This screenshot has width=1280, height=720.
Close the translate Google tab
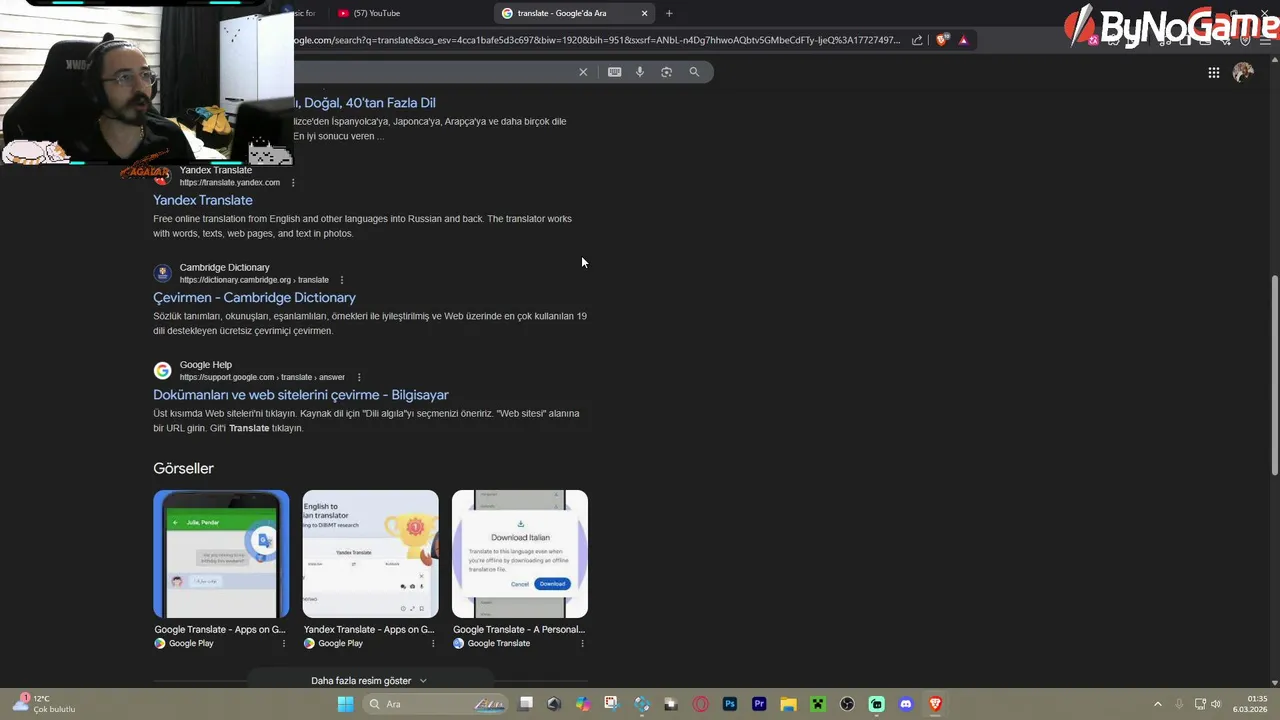[644, 13]
